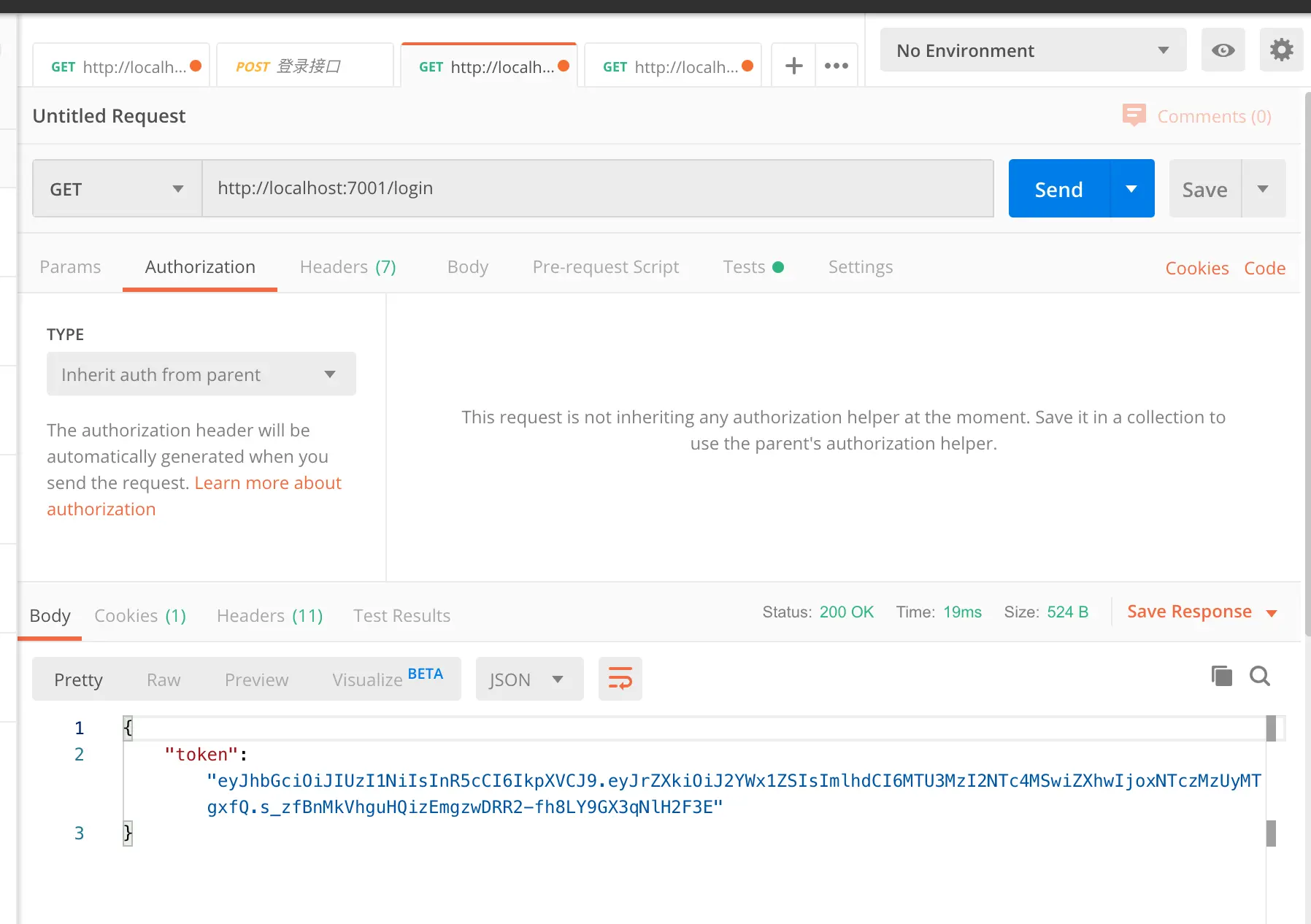Open Comments (0) panel
Viewport: 1311px width, 924px height.
click(x=1215, y=116)
